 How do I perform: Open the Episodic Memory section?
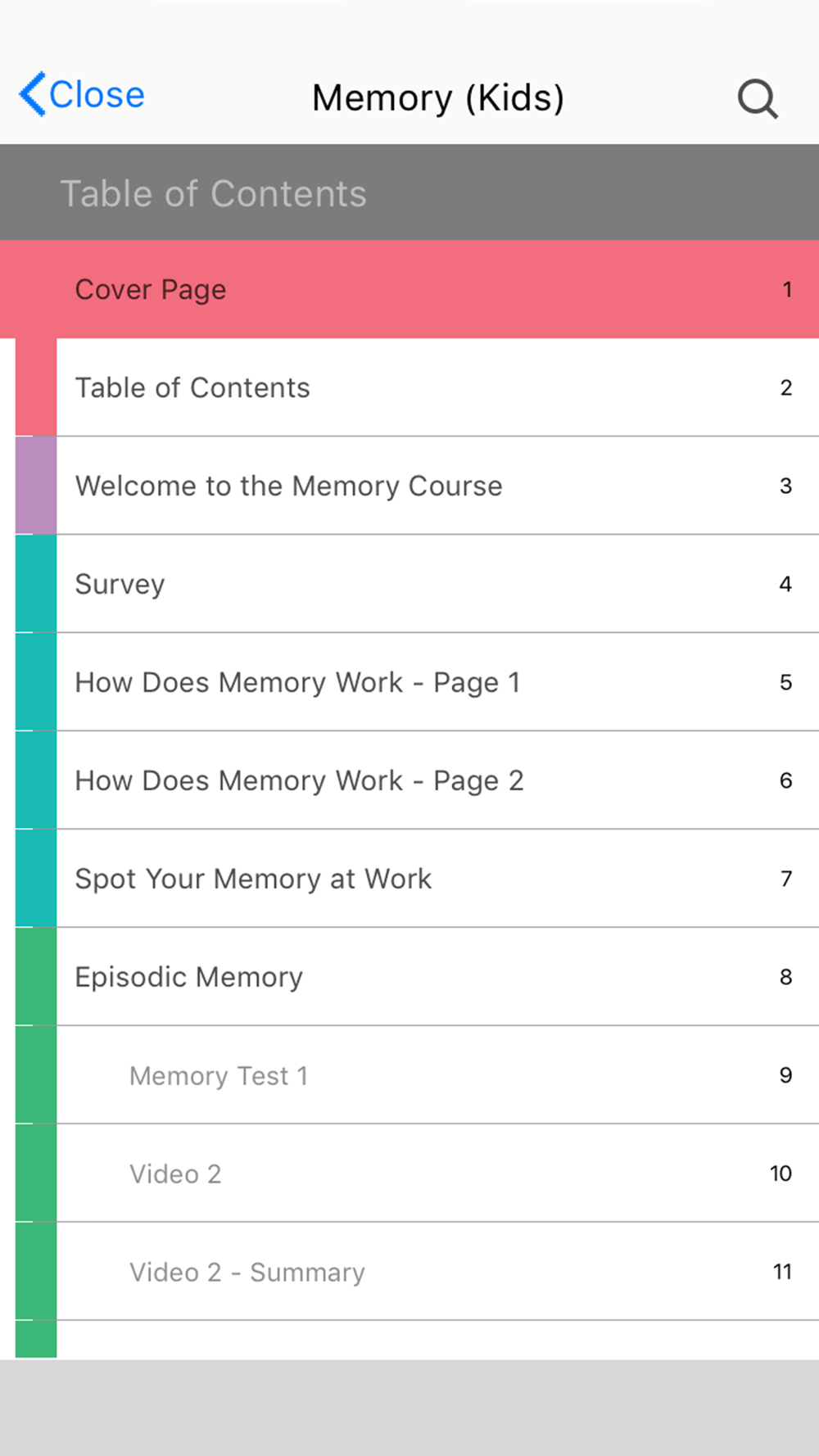pyautogui.click(x=437, y=977)
